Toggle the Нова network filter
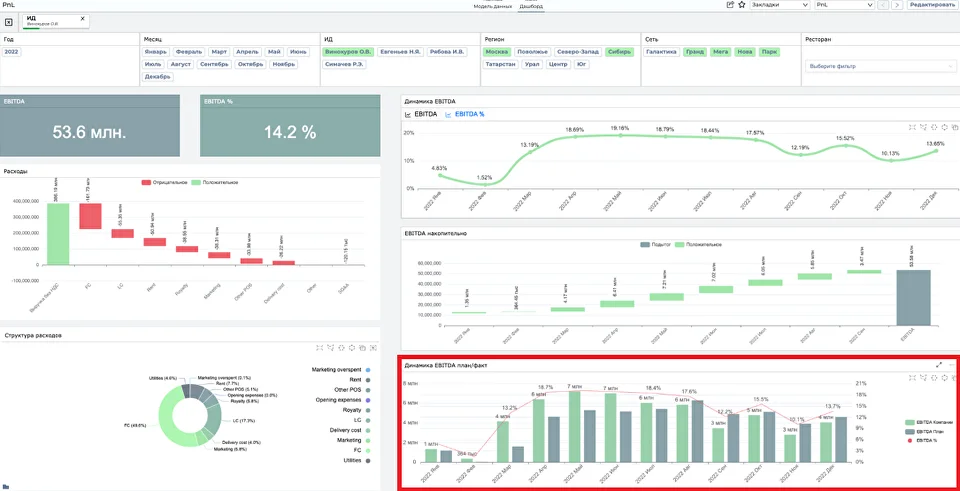Image resolution: width=960 pixels, height=491 pixels. (x=745, y=52)
